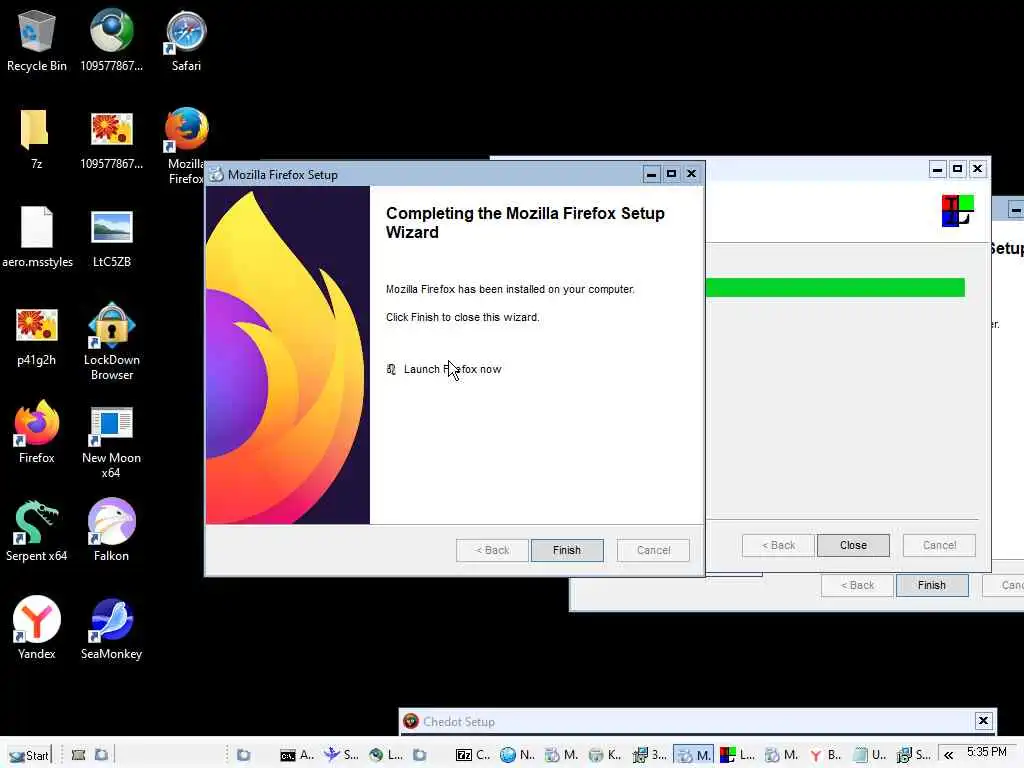The height and width of the screenshot is (768, 1024).
Task: Click the 'Click Finish to close this wizard.' text
Action: 462,317
